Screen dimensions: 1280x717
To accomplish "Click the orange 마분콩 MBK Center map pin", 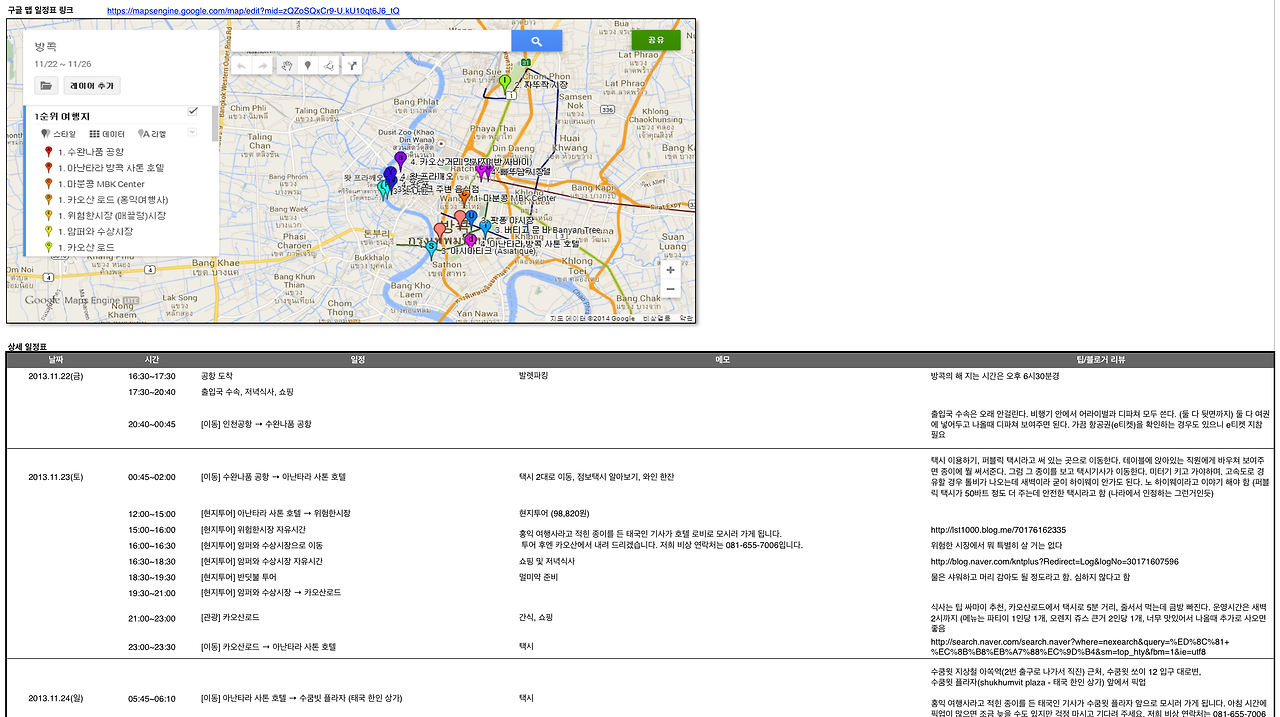I will 466,198.
